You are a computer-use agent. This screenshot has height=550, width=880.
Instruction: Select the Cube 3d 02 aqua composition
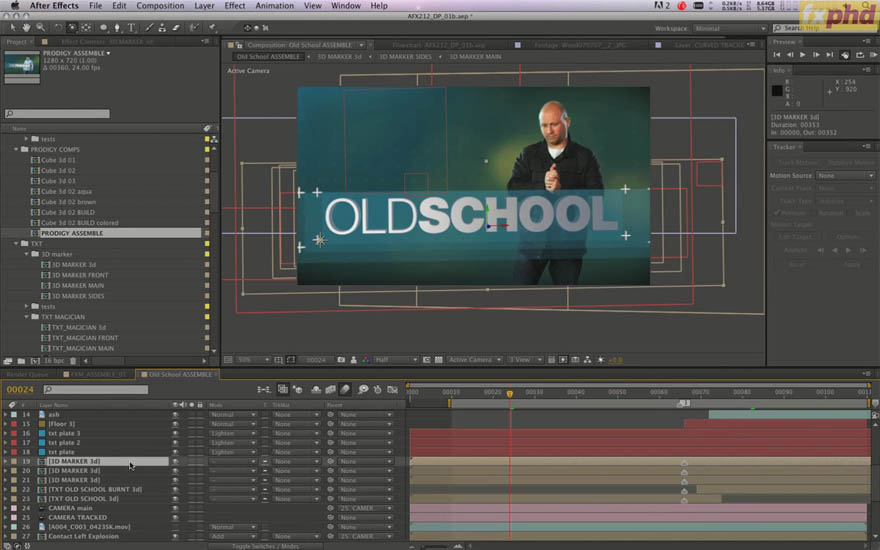click(x=66, y=191)
